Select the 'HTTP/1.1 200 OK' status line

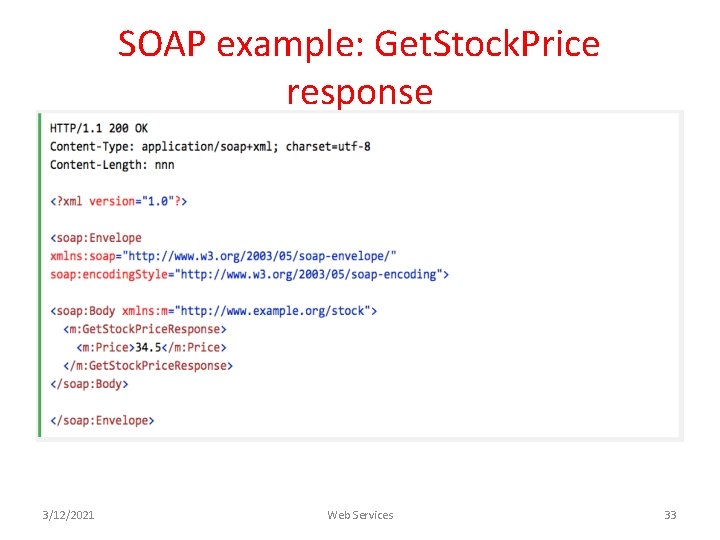pyautogui.click(x=99, y=128)
